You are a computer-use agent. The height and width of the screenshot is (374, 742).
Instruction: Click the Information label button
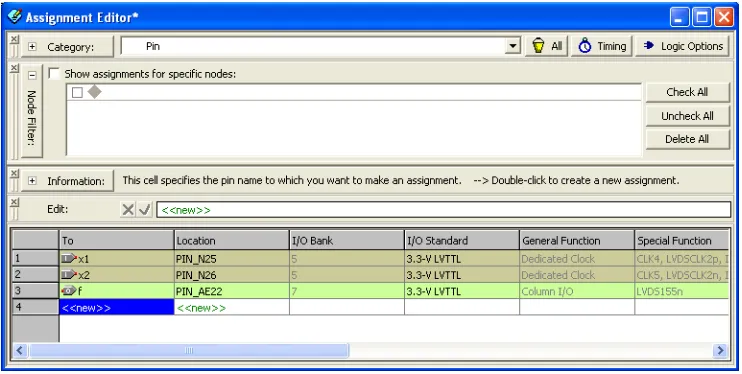pyautogui.click(x=67, y=181)
